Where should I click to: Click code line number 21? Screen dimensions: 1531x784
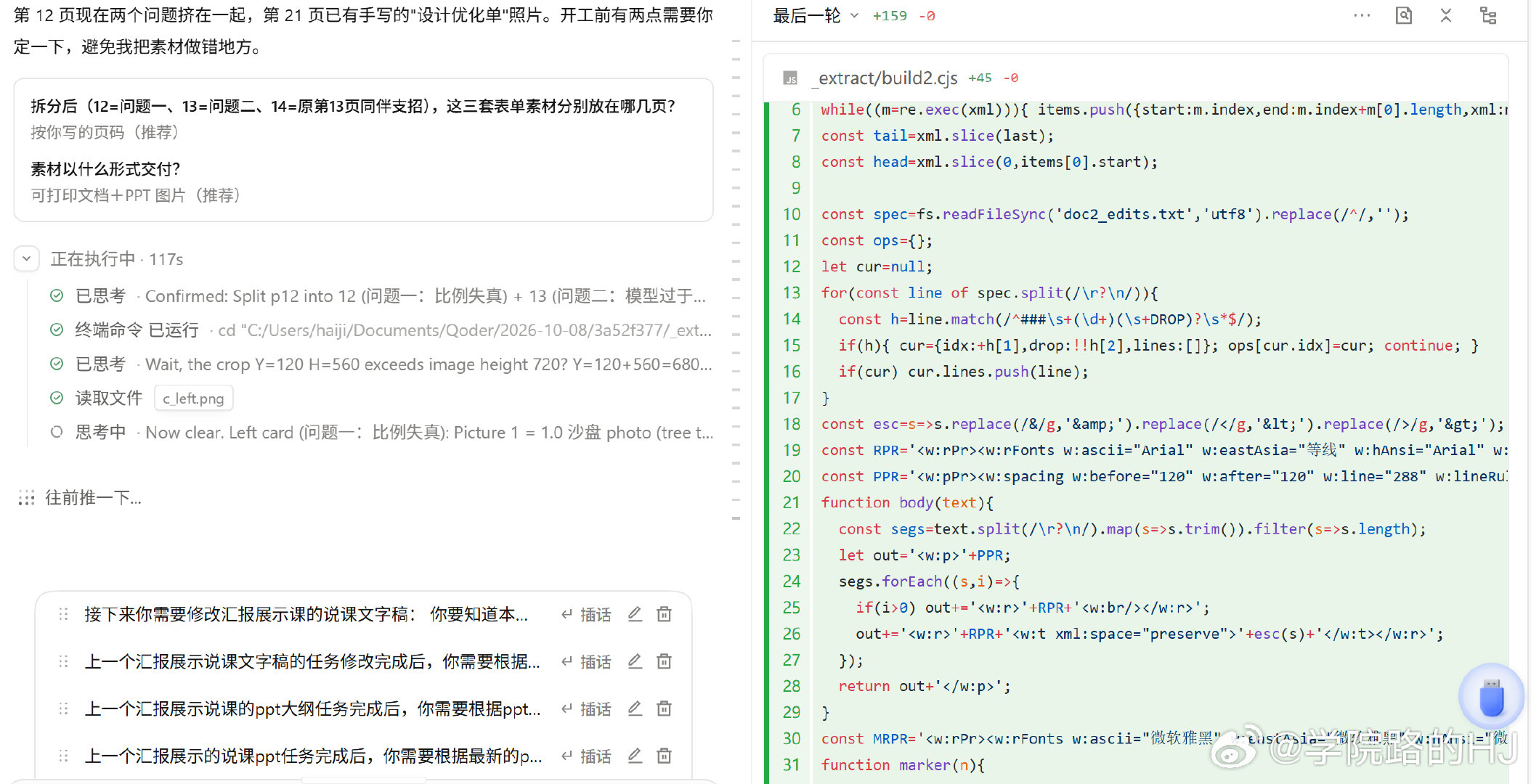pyautogui.click(x=791, y=502)
